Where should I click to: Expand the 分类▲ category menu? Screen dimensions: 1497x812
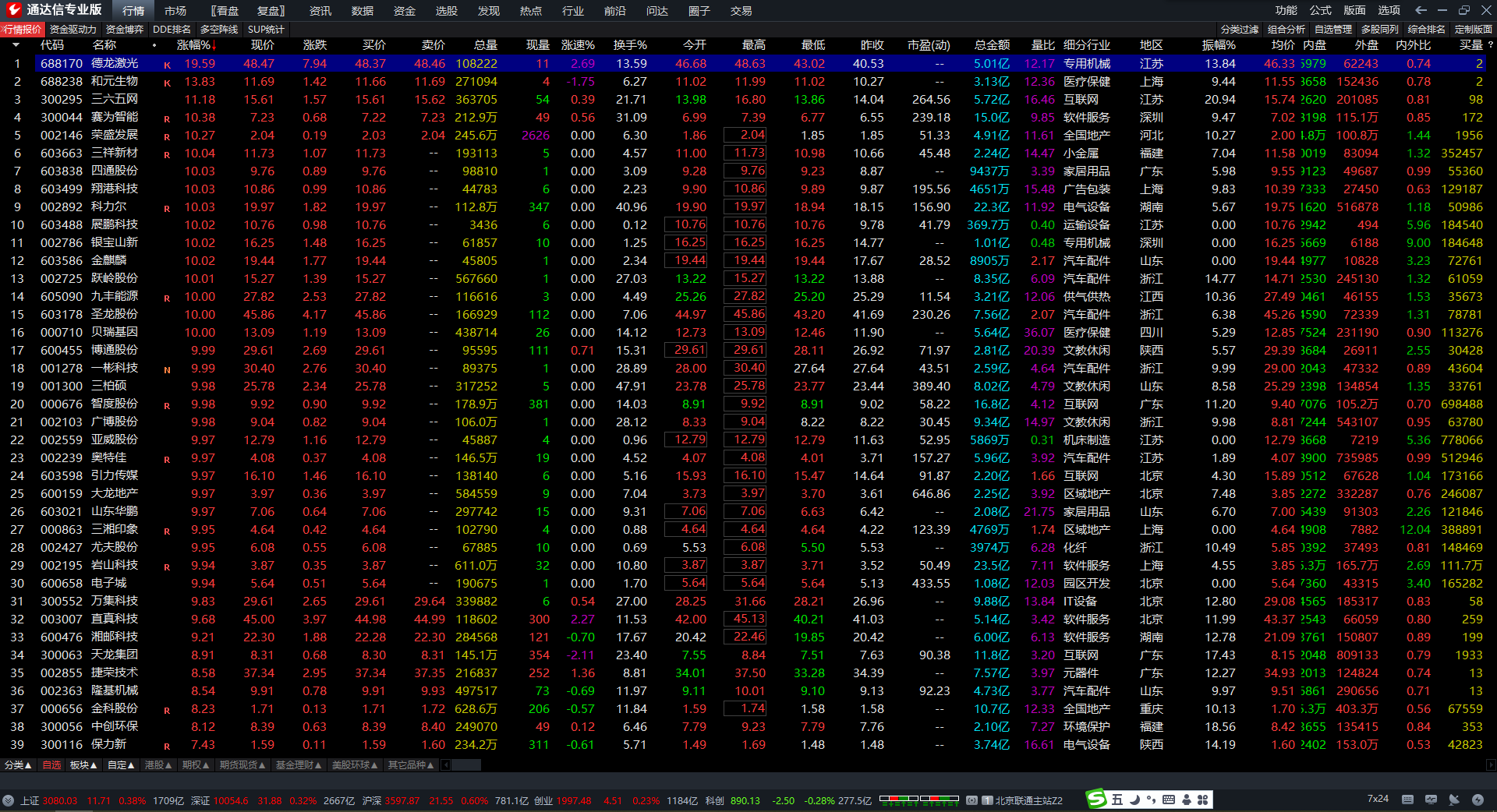pos(18,765)
